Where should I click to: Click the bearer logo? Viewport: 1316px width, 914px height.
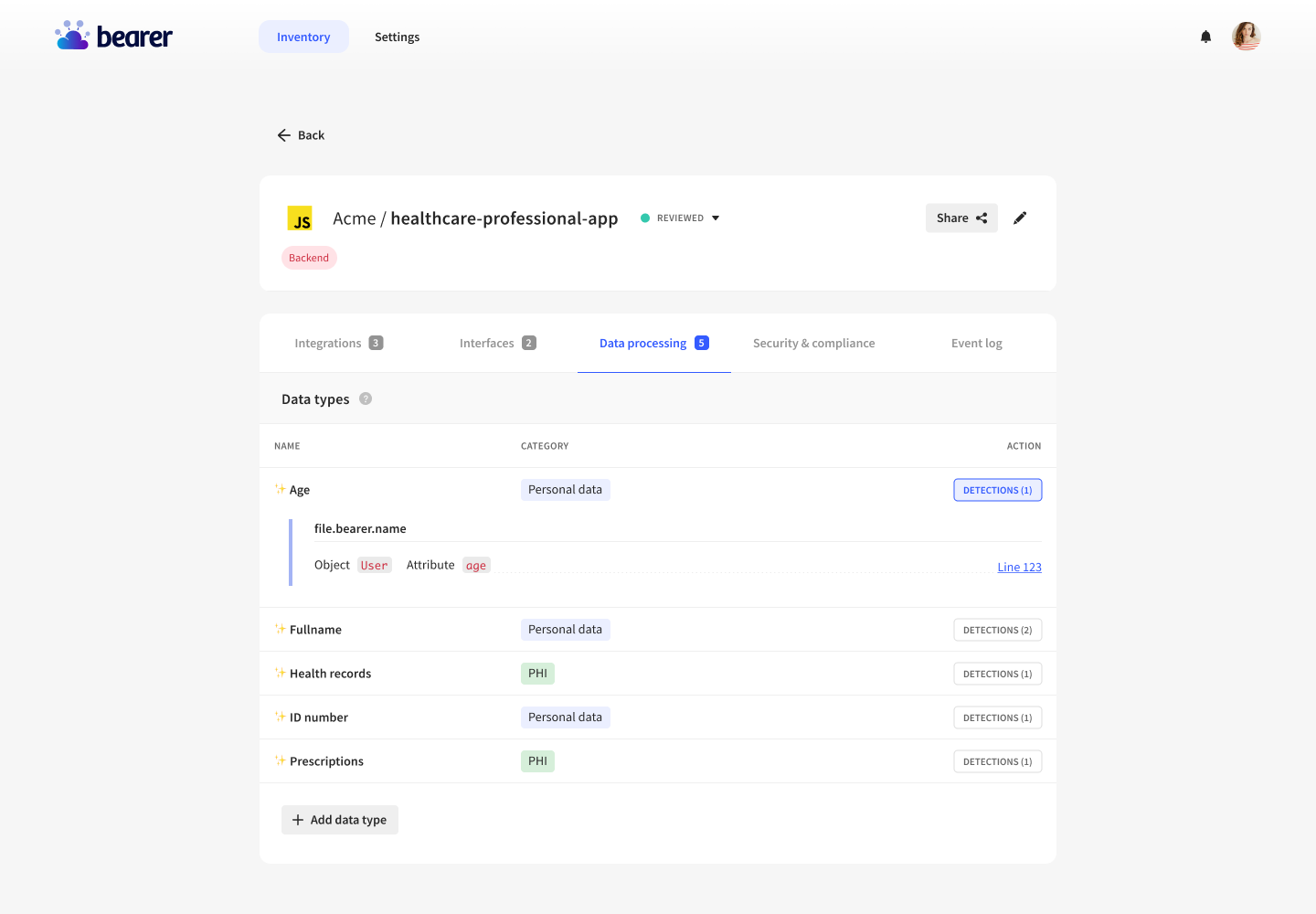pos(113,37)
